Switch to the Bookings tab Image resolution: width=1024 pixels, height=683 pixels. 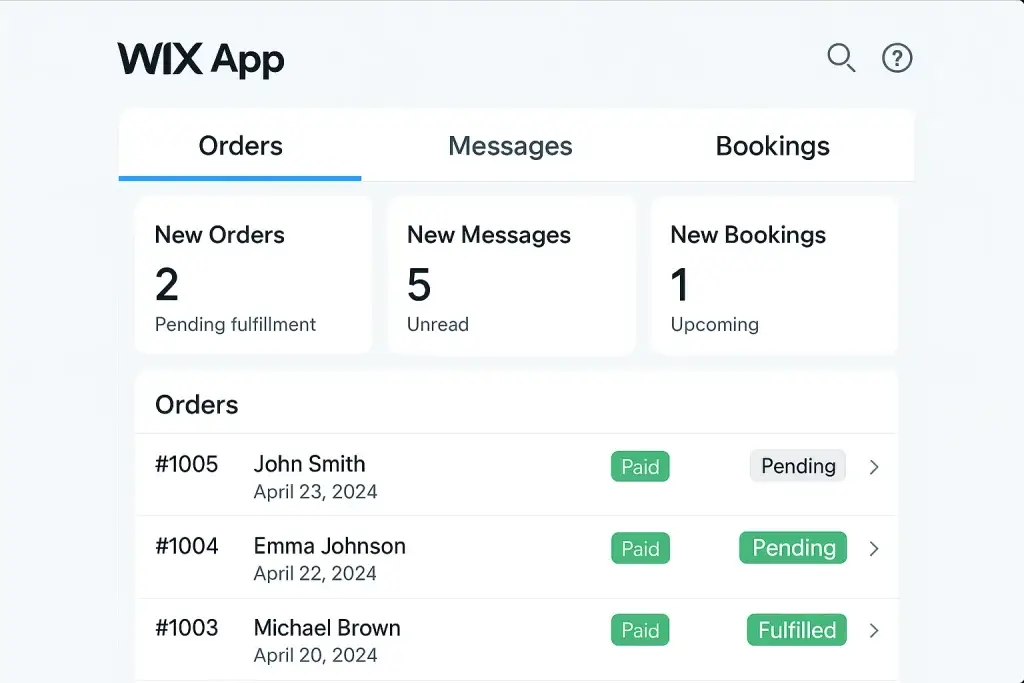point(773,146)
